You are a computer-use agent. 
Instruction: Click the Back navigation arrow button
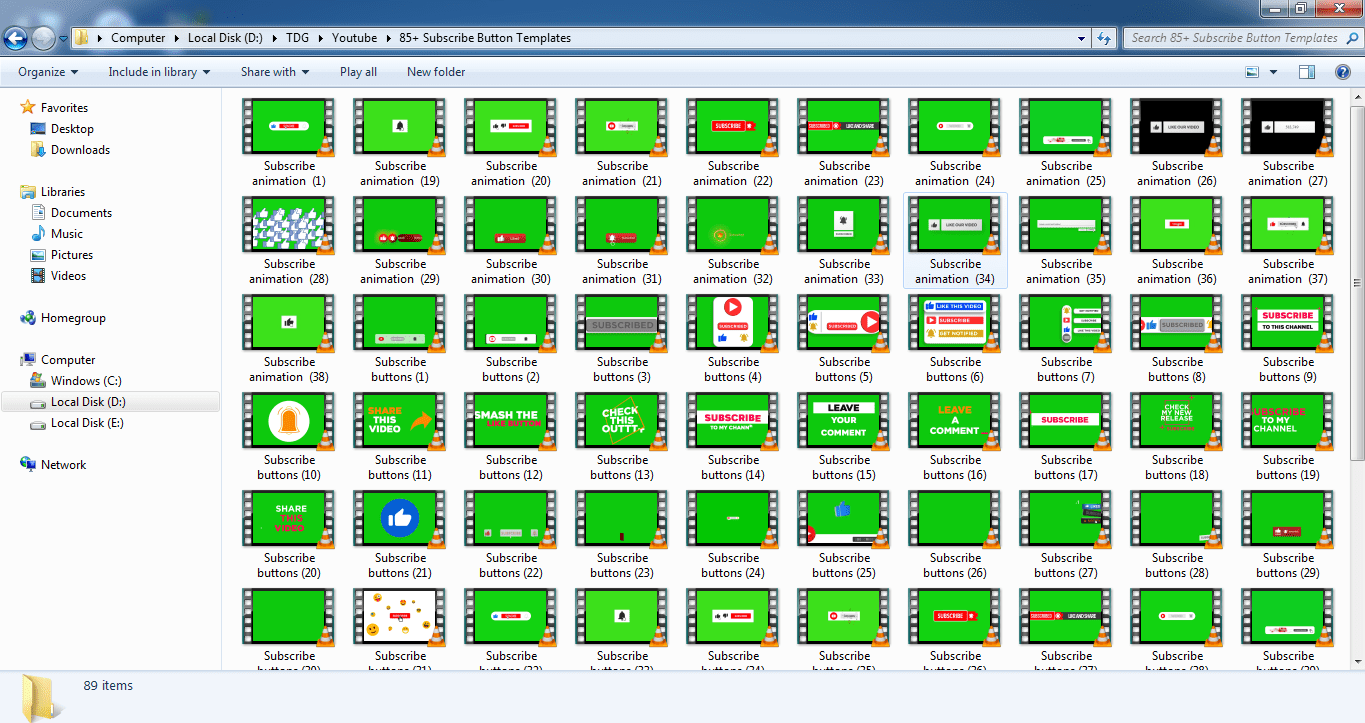(x=15, y=39)
